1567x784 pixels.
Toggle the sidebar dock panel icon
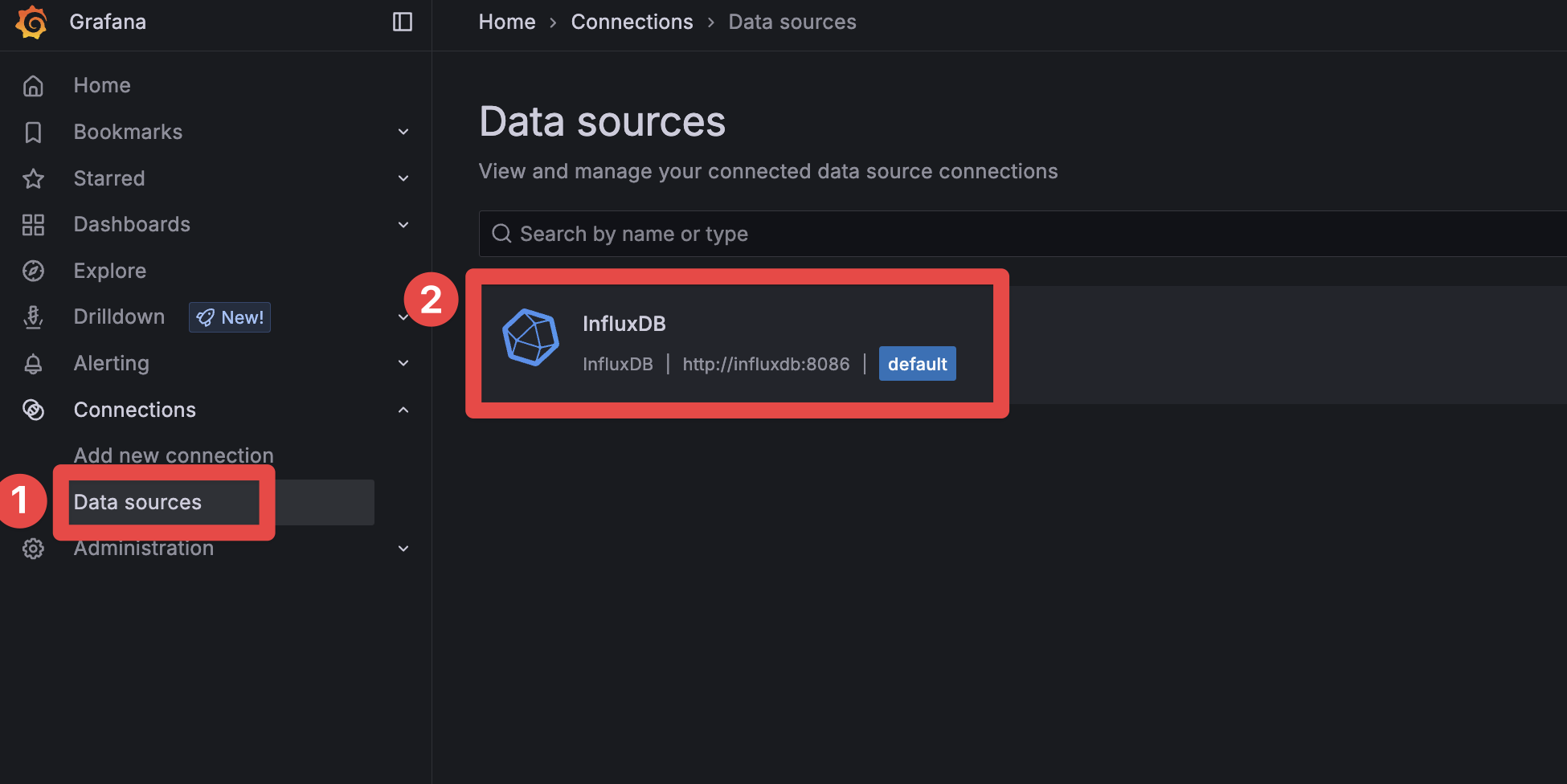[403, 22]
